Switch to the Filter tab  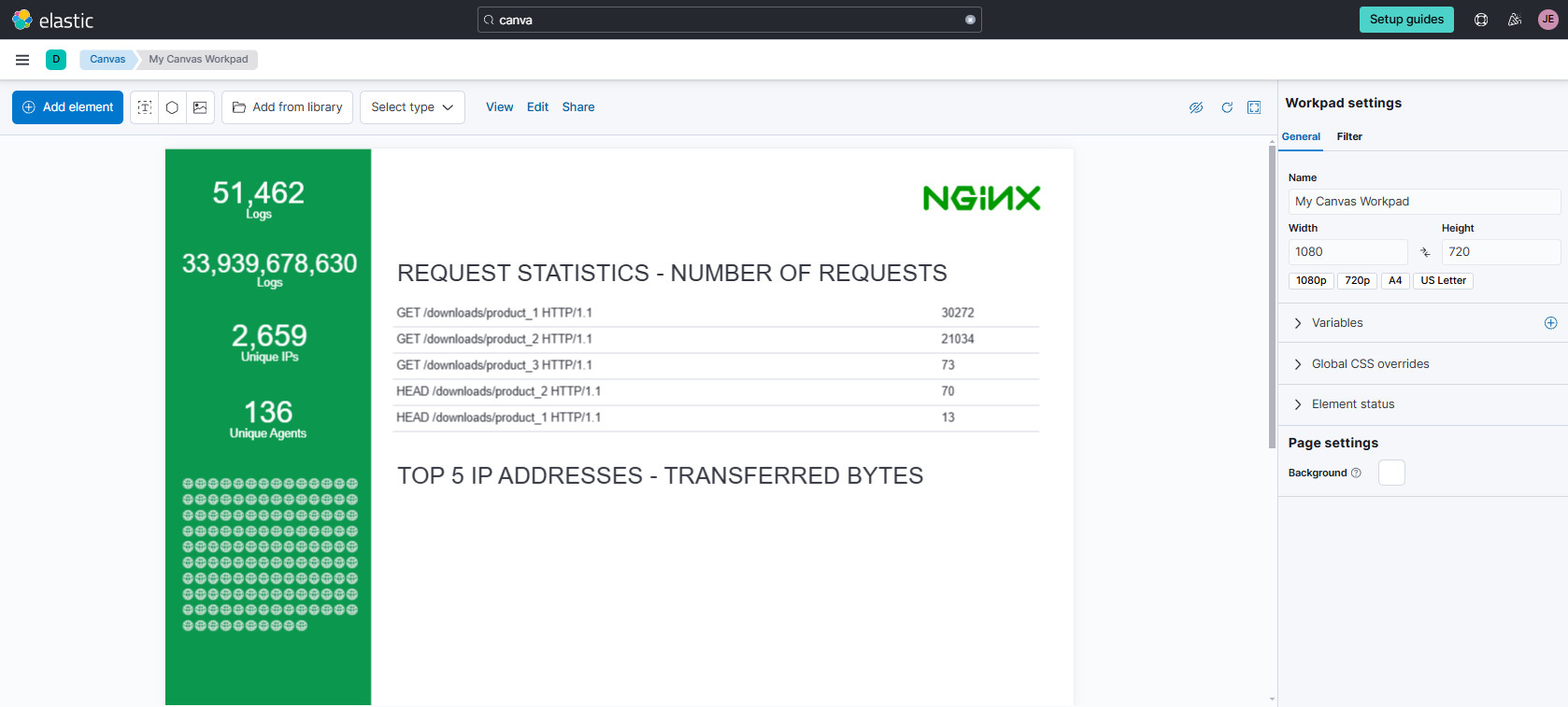pos(1349,136)
